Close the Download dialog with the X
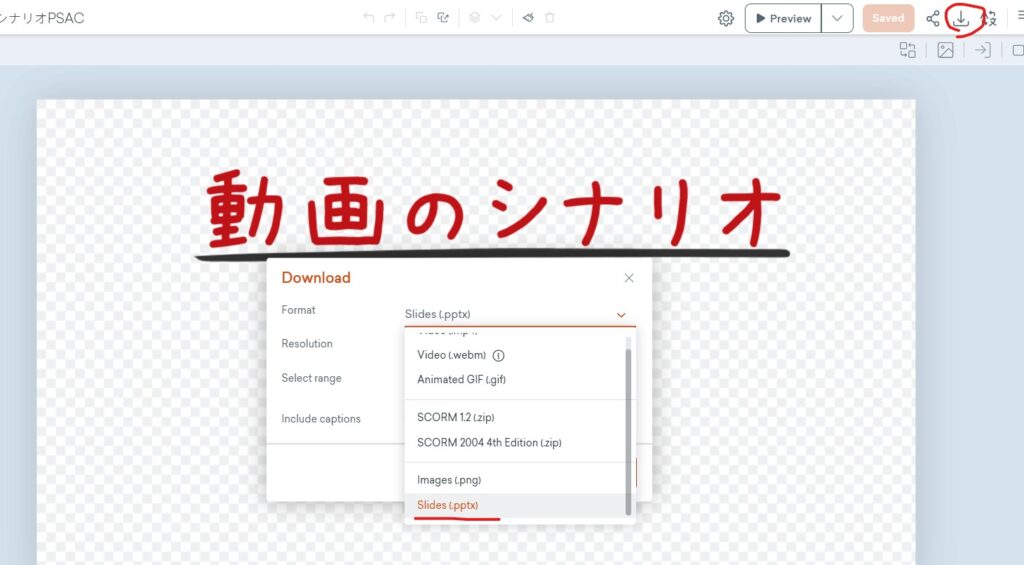The height and width of the screenshot is (565, 1024). click(629, 278)
